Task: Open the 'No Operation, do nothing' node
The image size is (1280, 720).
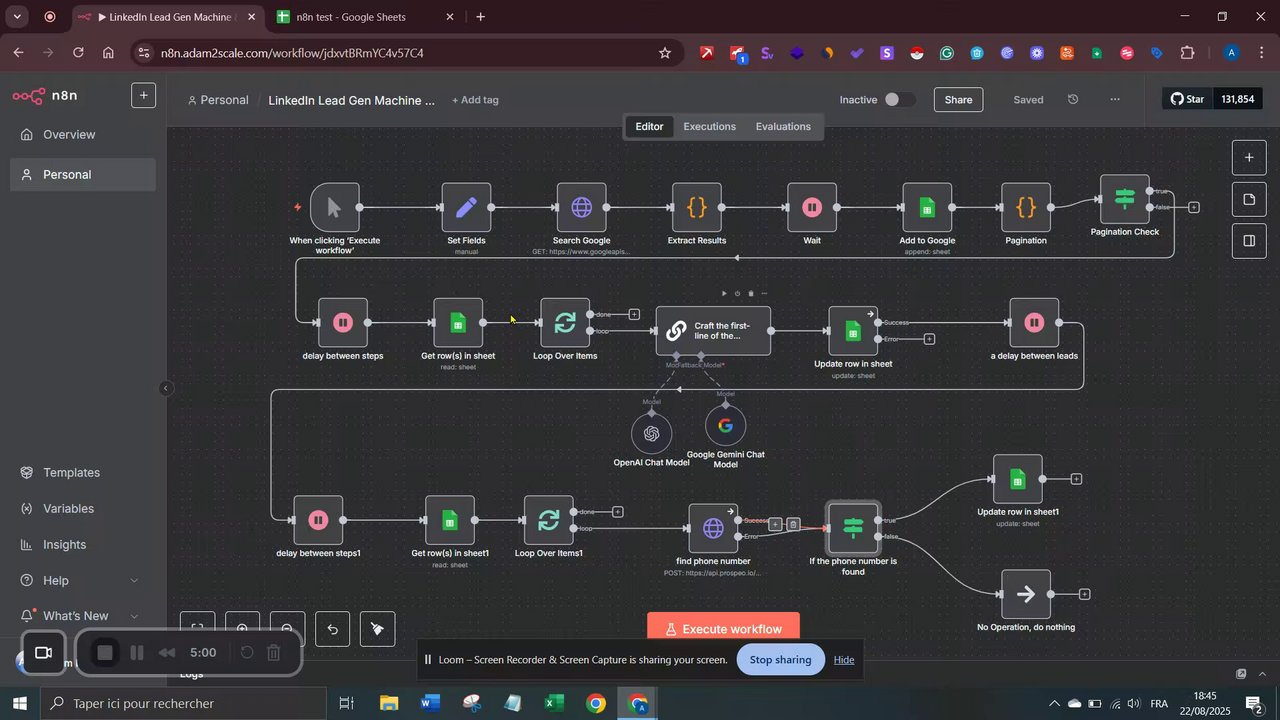Action: (x=1026, y=594)
